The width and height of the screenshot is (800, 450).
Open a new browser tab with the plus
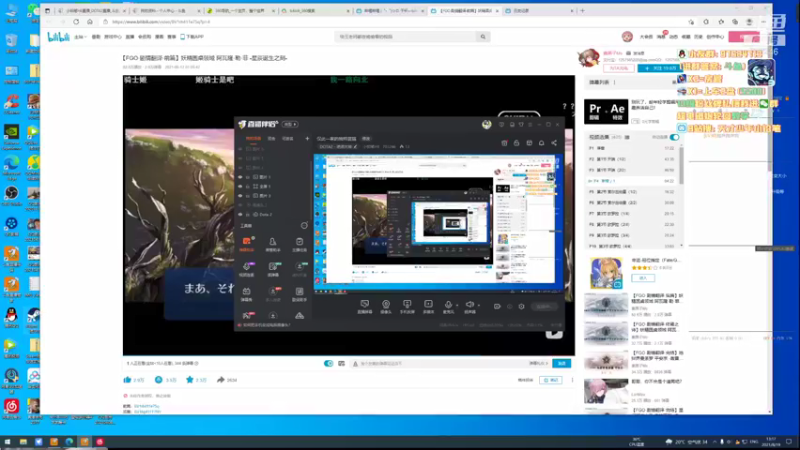point(582,10)
